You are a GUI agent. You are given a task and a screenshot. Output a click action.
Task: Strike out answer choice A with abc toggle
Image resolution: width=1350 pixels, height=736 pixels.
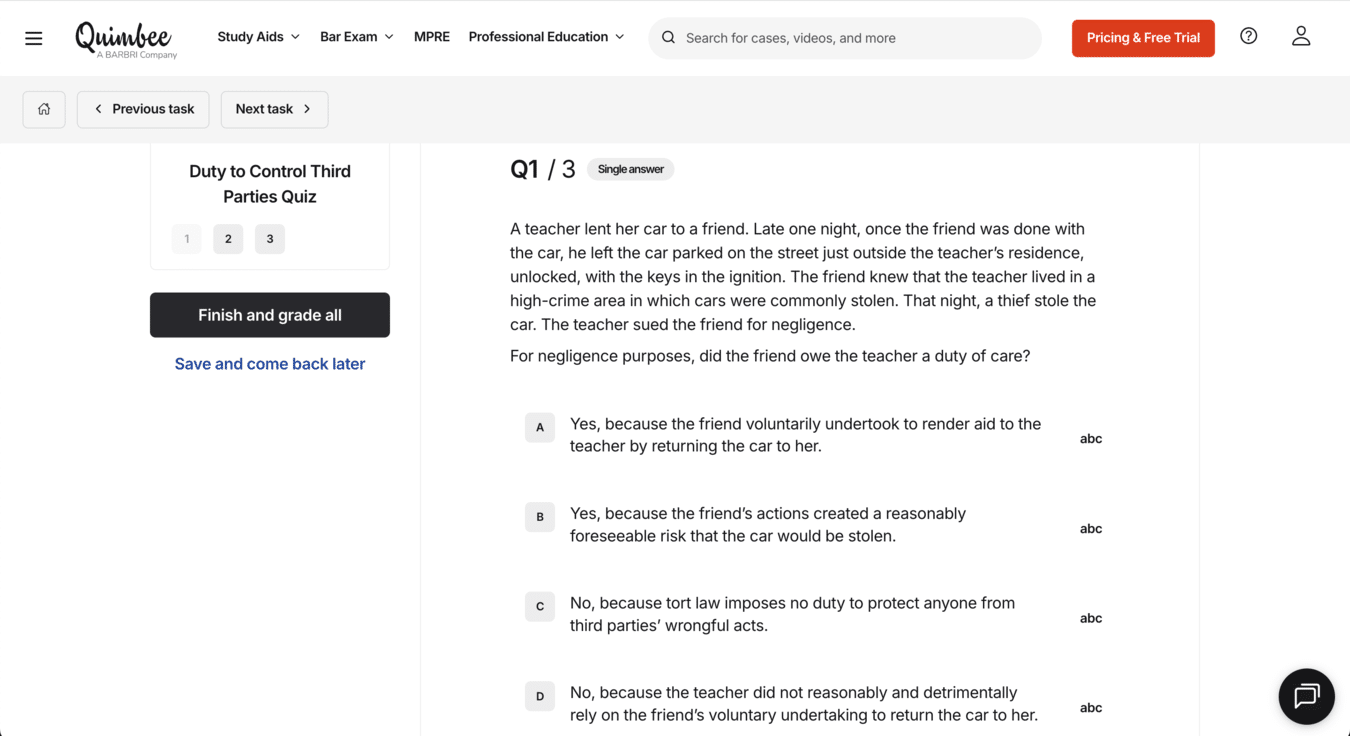(1090, 438)
